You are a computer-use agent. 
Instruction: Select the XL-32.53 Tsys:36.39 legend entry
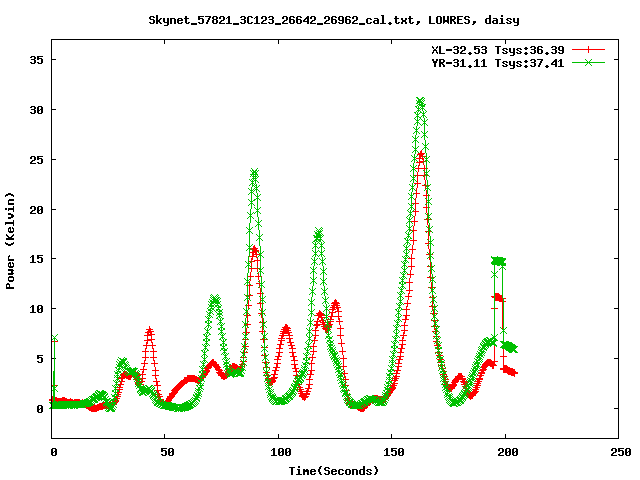click(498, 50)
